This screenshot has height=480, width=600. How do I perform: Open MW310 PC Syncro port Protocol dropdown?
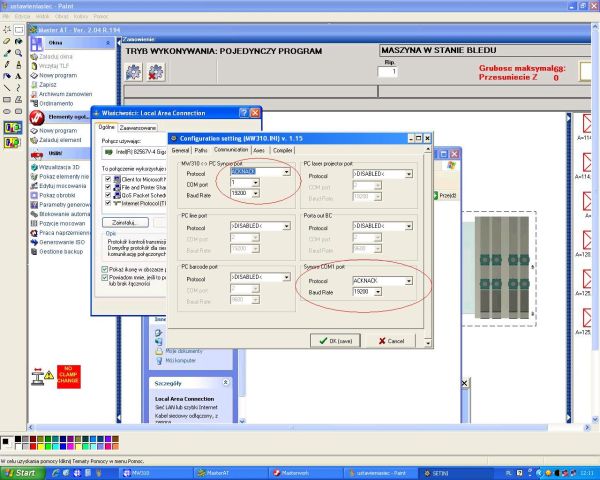(x=286, y=172)
